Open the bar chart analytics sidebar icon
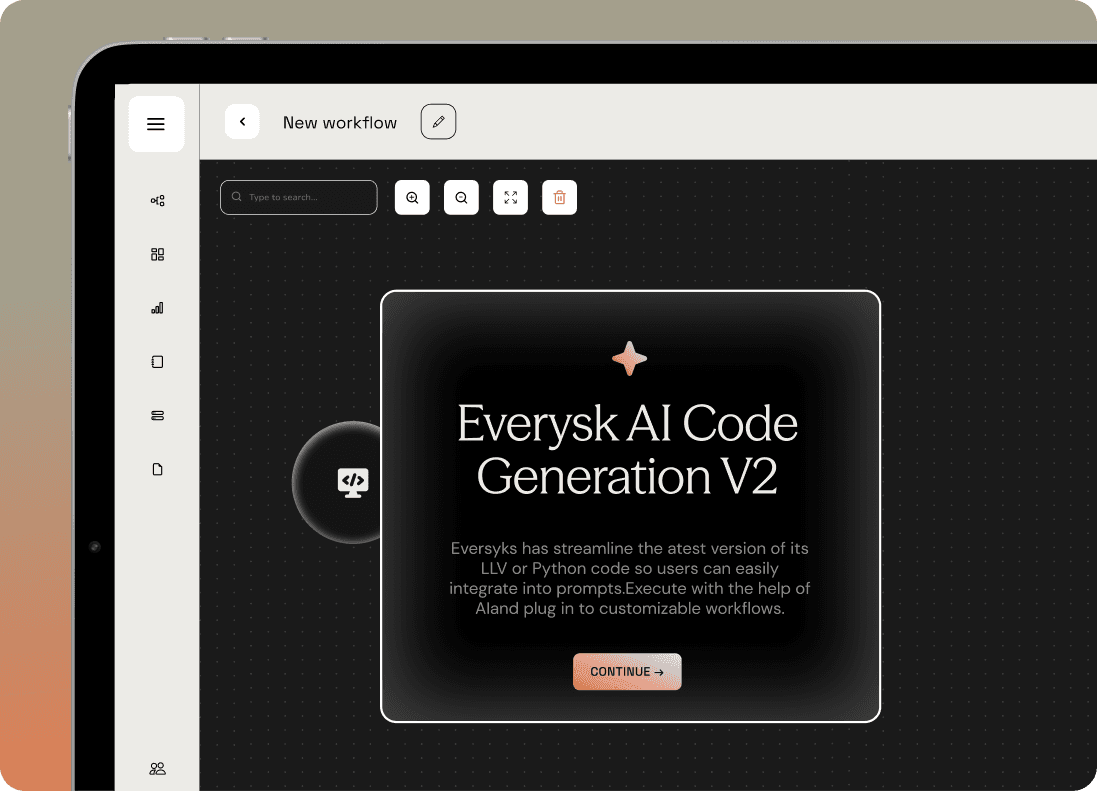The image size is (1097, 791). (157, 308)
